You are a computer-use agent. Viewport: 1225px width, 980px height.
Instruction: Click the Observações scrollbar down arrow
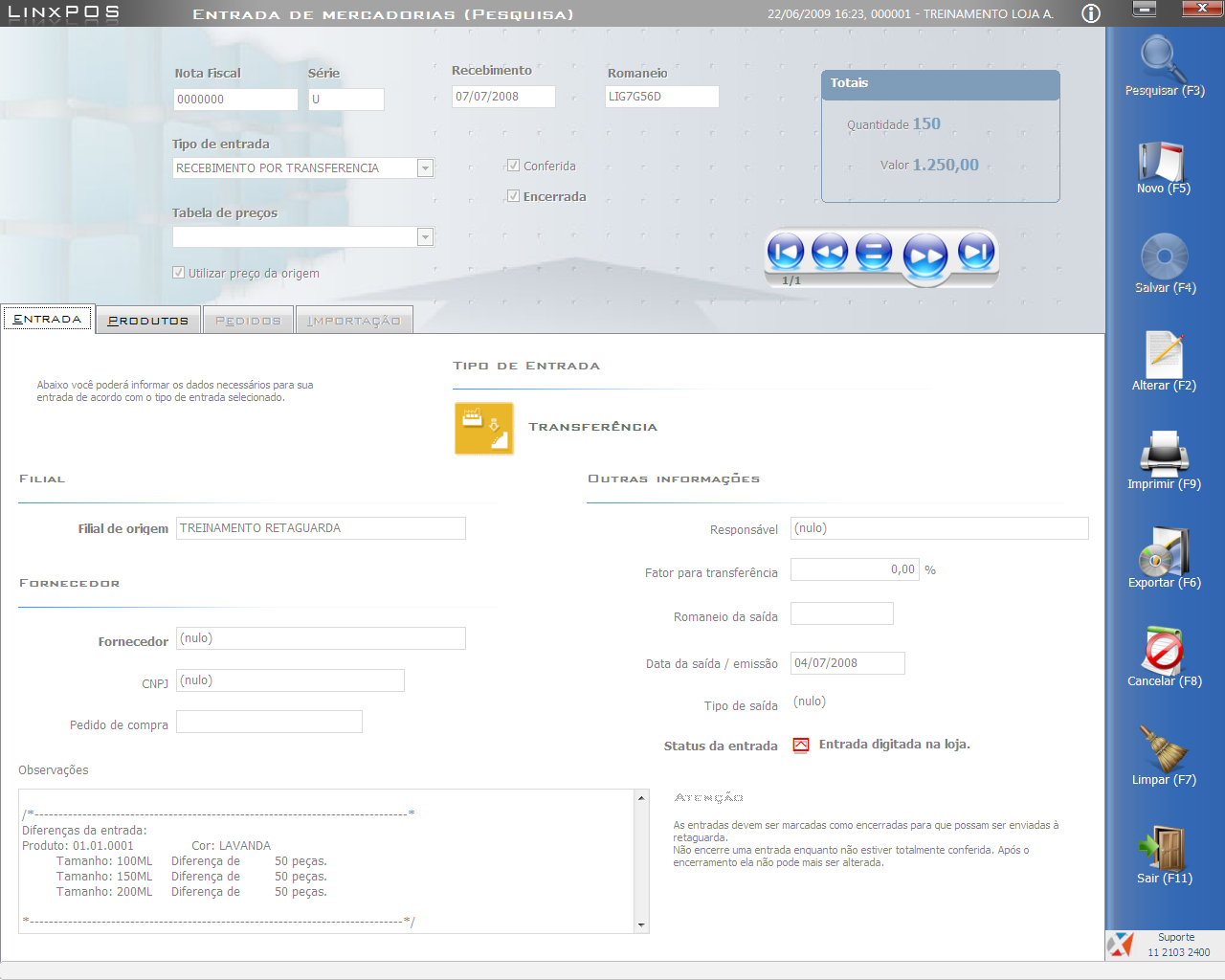641,925
